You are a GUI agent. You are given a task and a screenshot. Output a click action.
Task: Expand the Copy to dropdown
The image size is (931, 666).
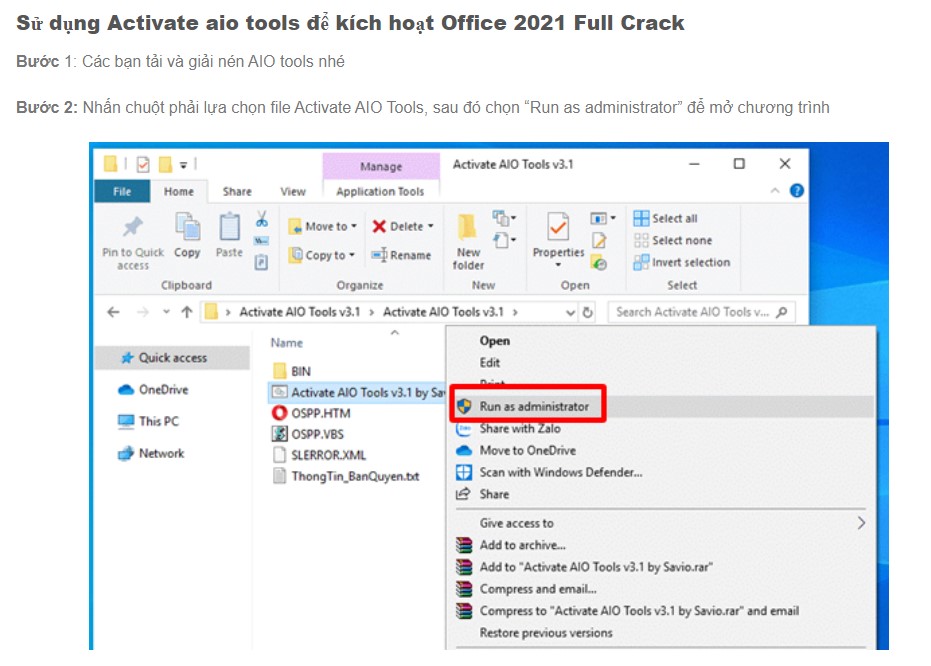tap(352, 255)
